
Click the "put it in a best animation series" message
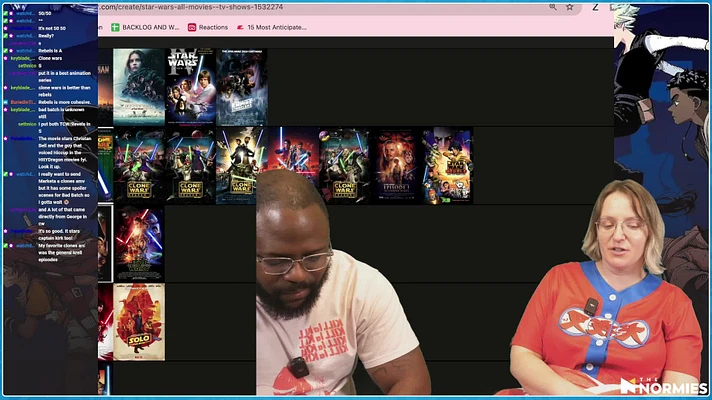[64, 76]
